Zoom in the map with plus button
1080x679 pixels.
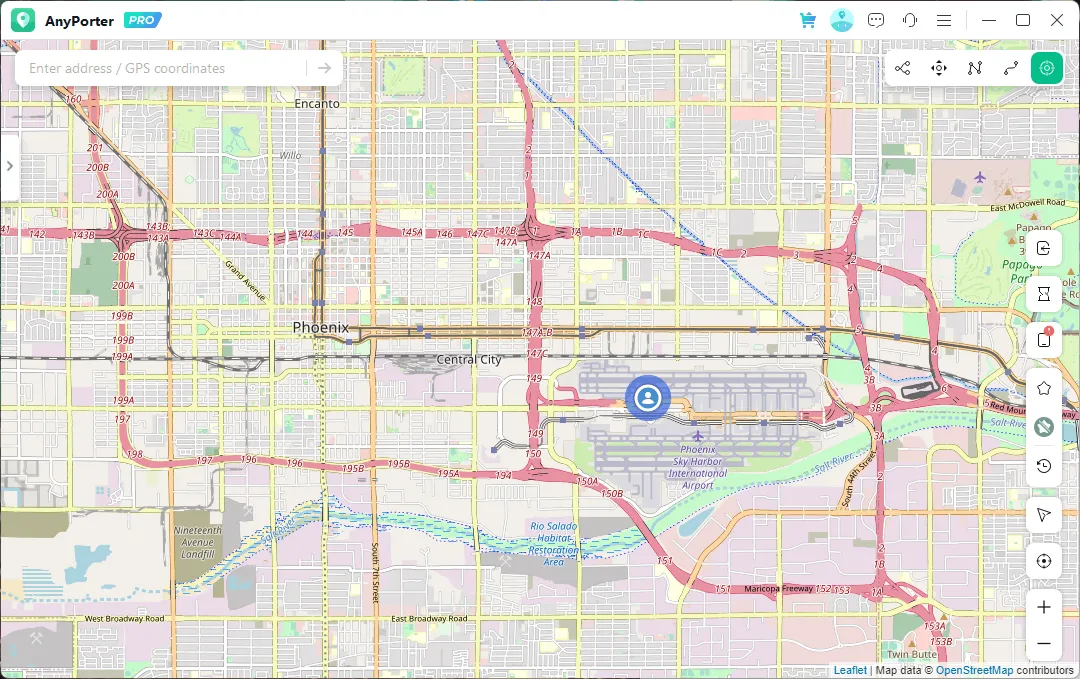tap(1044, 607)
